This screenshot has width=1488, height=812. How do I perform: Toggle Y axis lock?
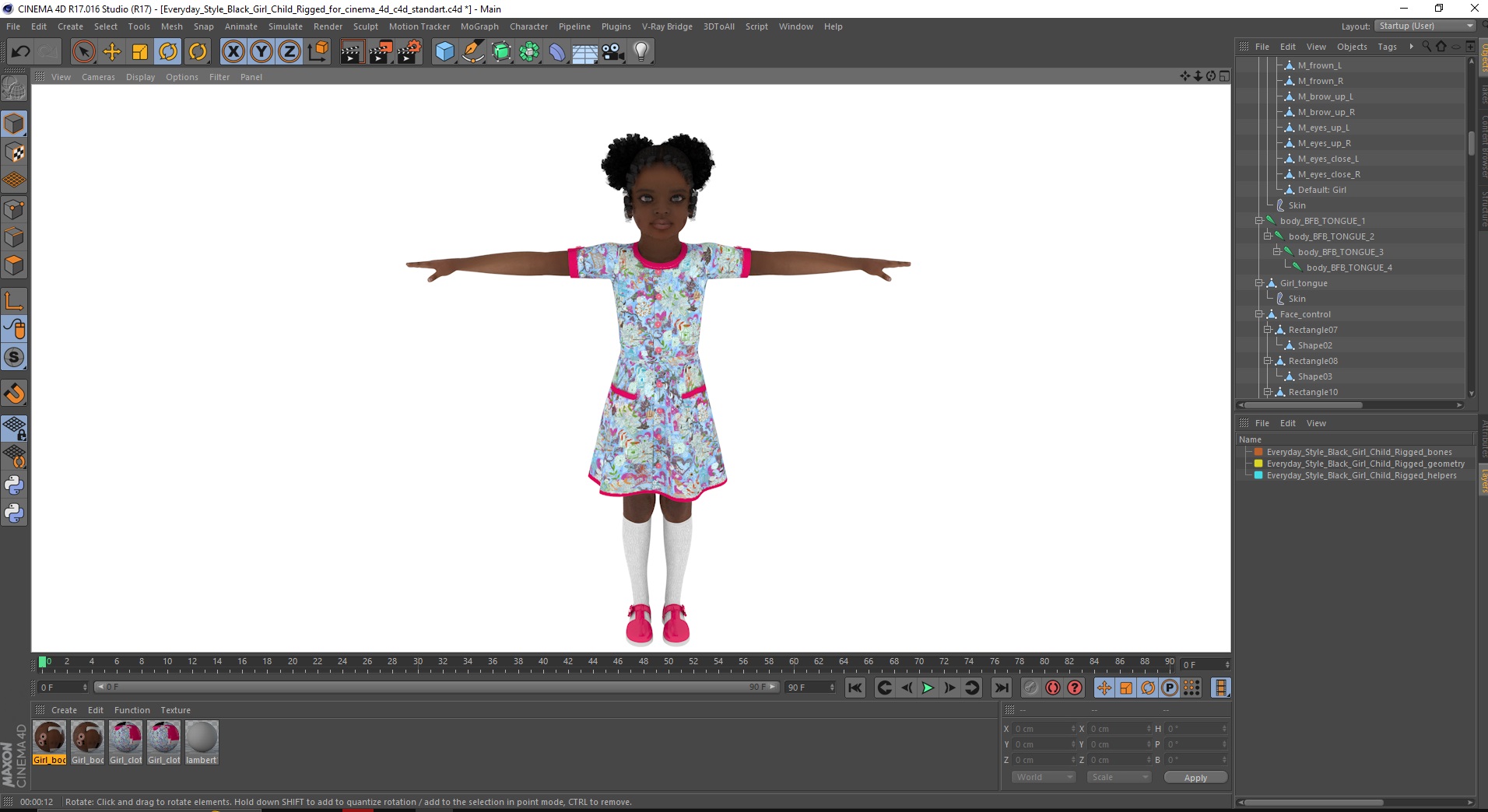261,52
